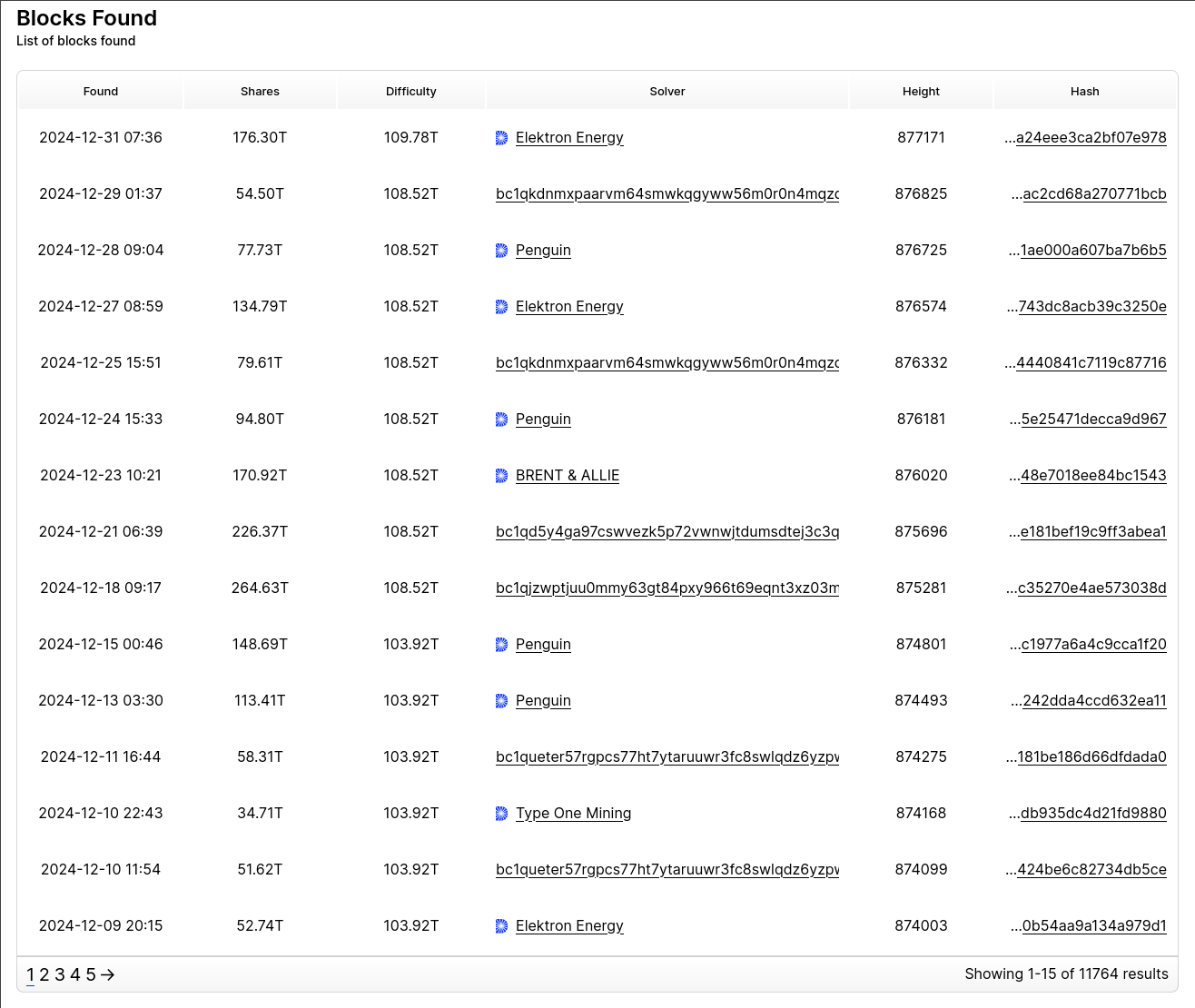Open hash c1977a6a4c9cca1f20

pyautogui.click(x=1093, y=645)
